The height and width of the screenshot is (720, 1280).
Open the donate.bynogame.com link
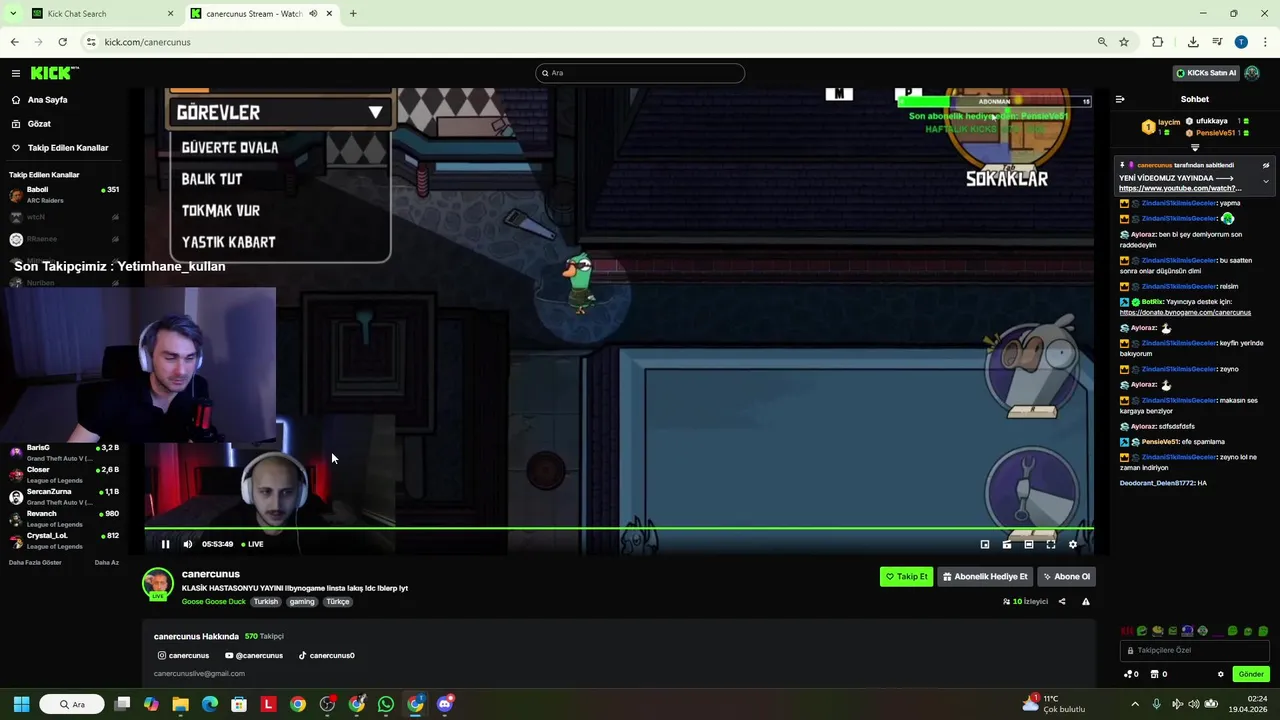1185,312
